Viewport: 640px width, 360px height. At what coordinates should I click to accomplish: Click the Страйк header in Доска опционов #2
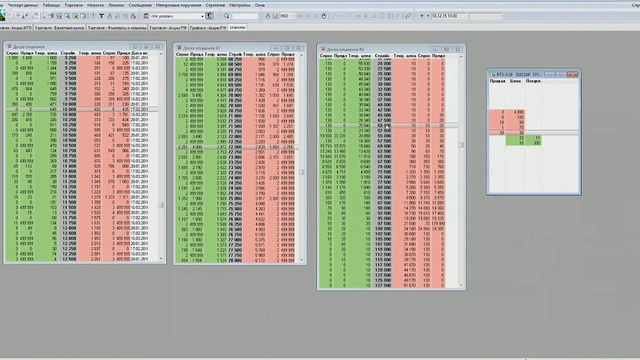pyautogui.click(x=236, y=54)
